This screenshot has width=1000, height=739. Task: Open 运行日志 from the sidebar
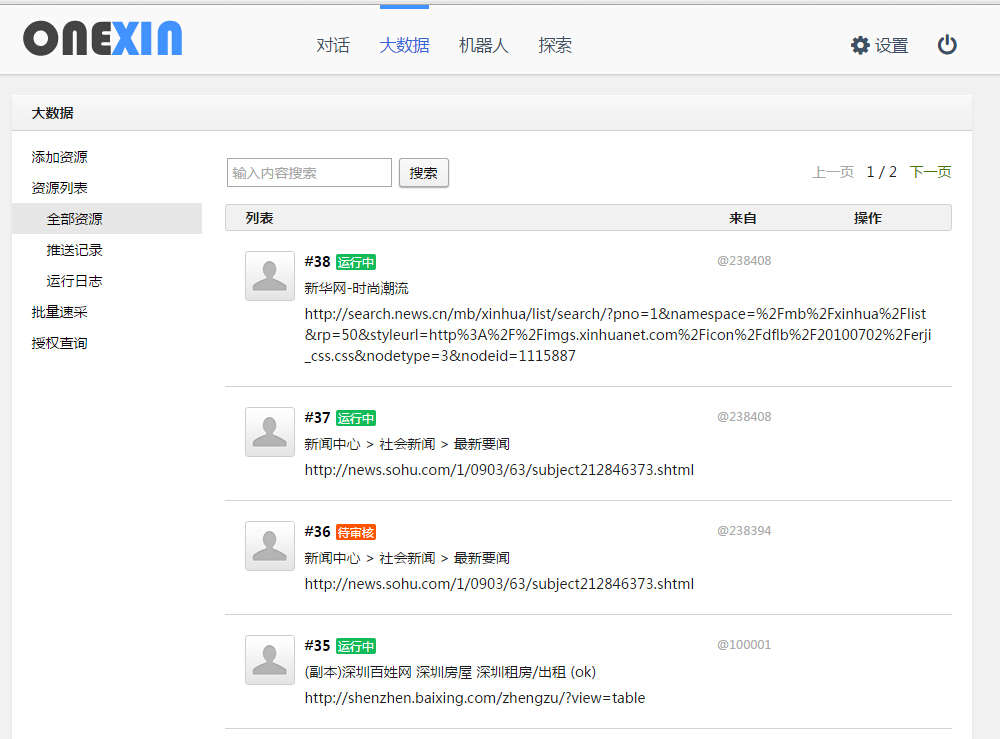[x=75, y=281]
